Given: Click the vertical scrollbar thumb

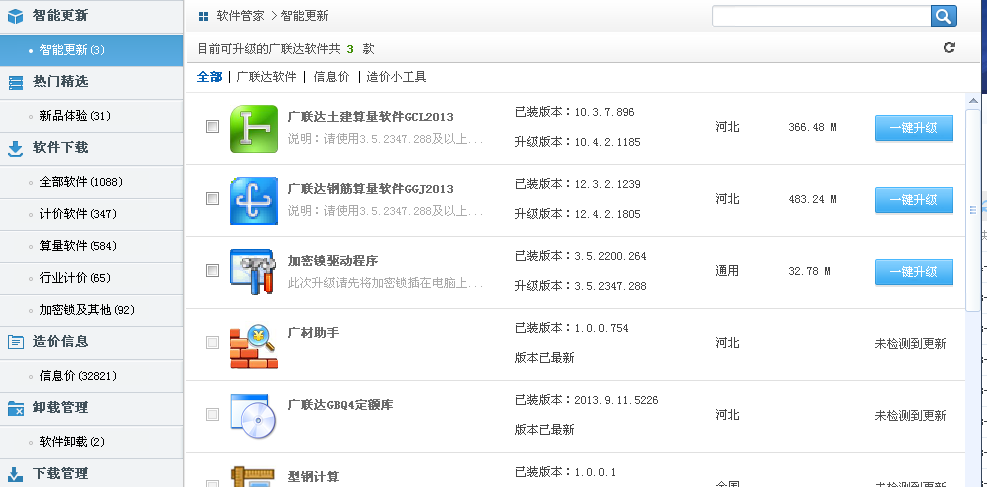Looking at the screenshot, I should coord(973,209).
